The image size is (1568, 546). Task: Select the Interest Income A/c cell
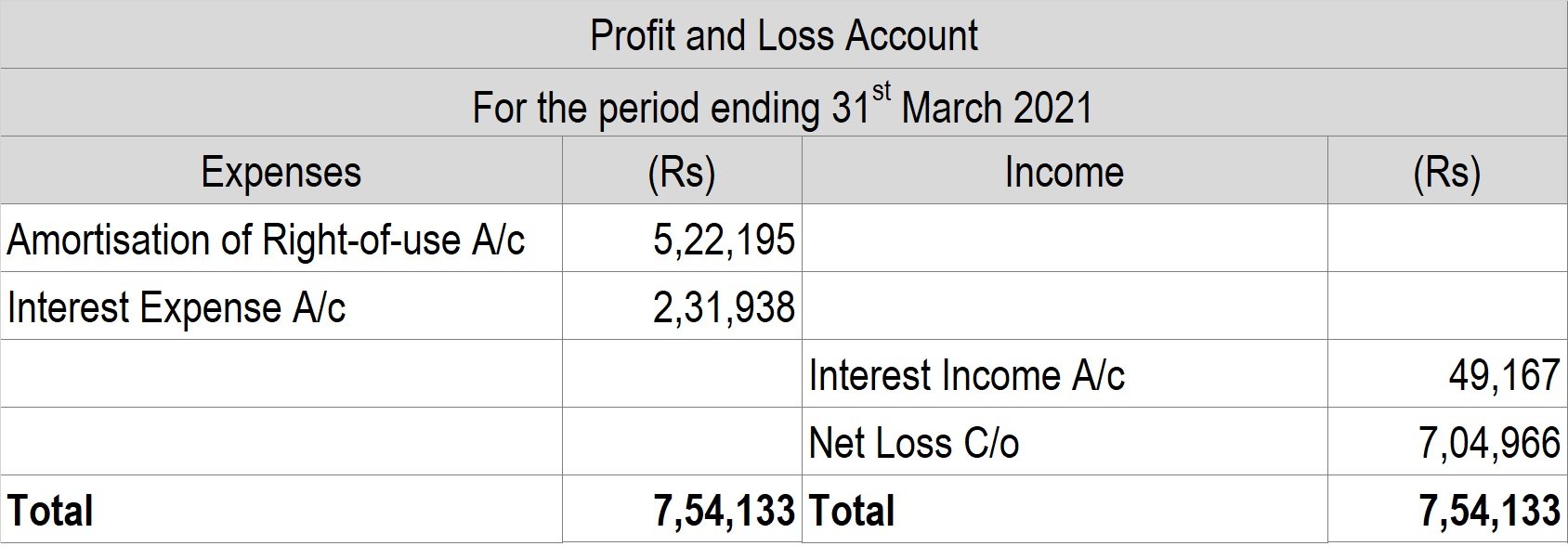tap(1065, 374)
